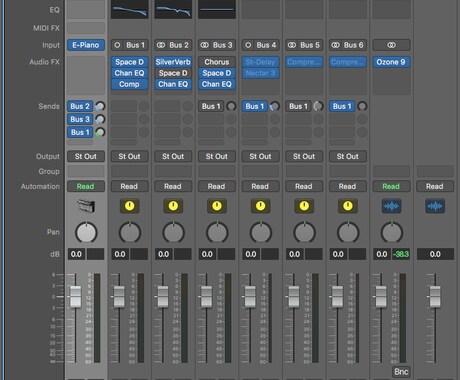The image size is (460, 380).
Task: Open the Bus 3 send slot on E-Piano
Action: coord(80,119)
